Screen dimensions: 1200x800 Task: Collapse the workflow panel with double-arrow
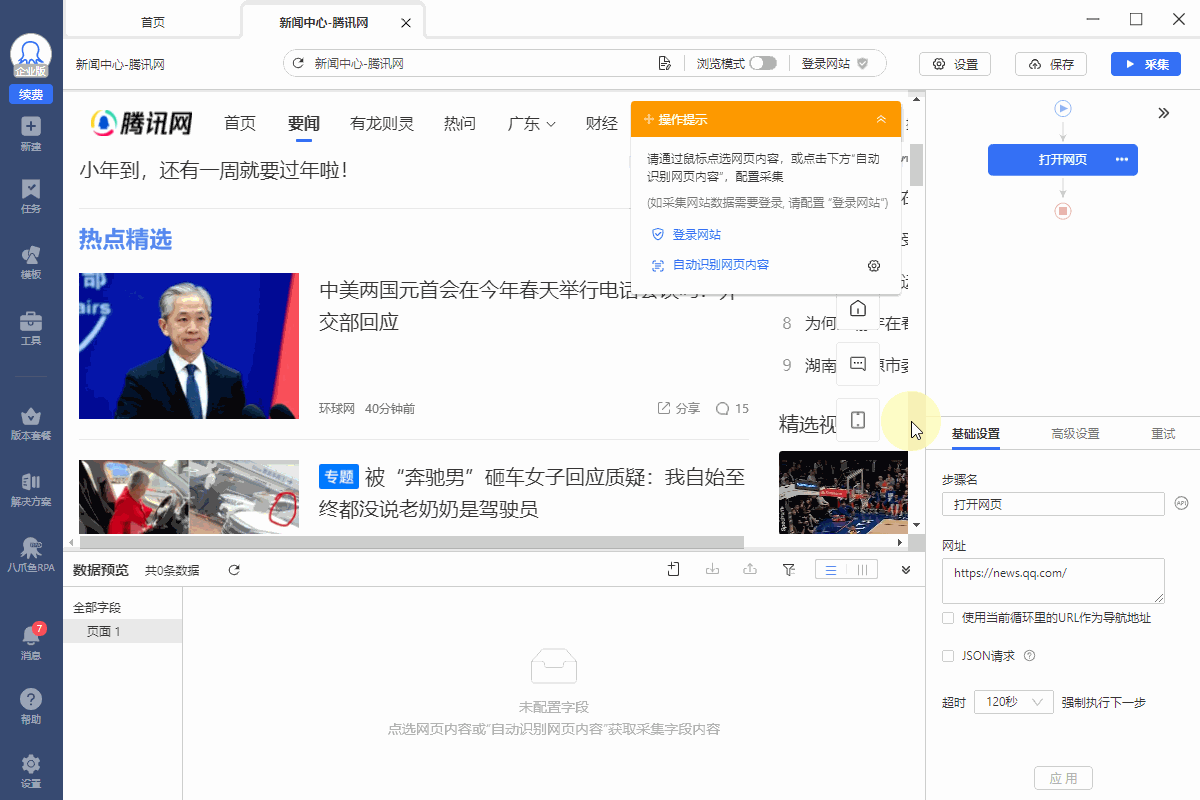(1164, 113)
